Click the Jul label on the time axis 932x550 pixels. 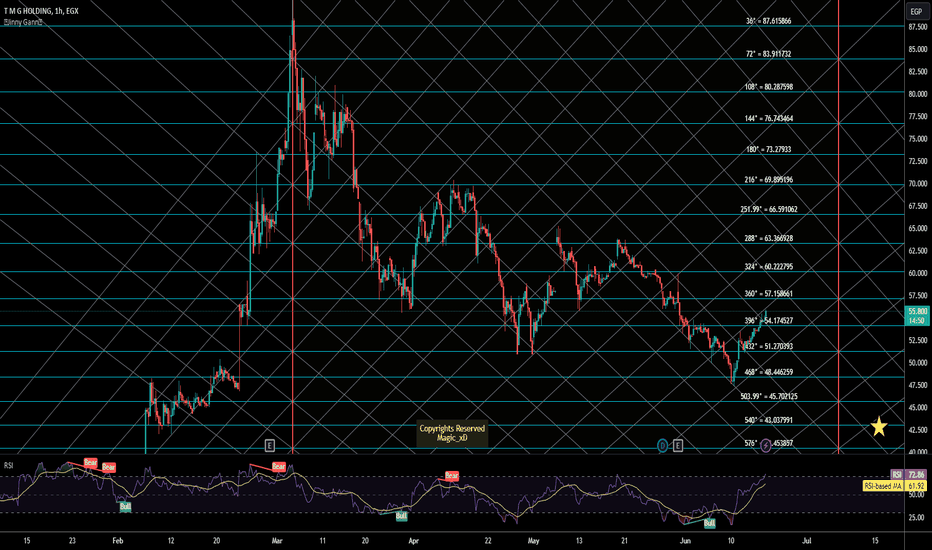(807, 541)
